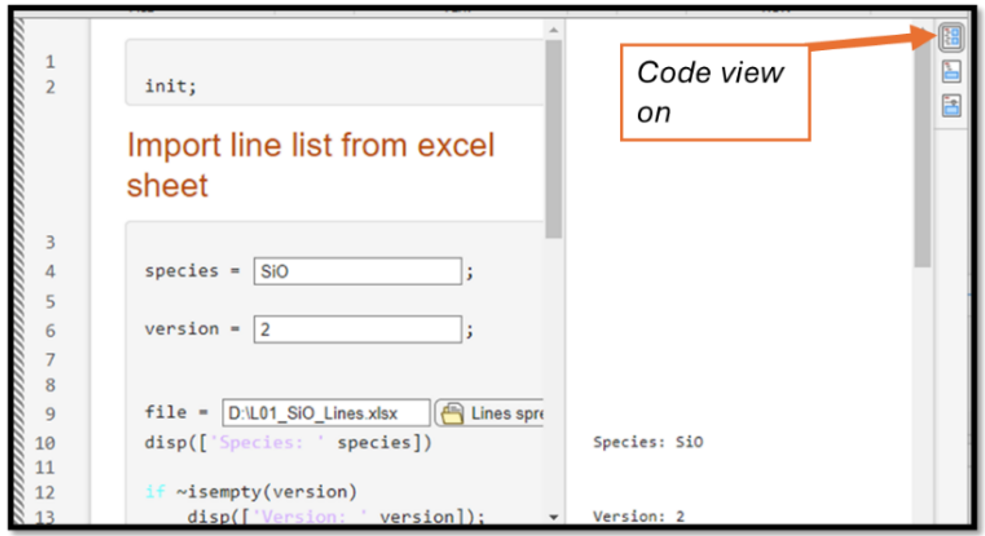Image resolution: width=985 pixels, height=536 pixels.
Task: Click the 'Version: 2' output text
Action: tap(638, 517)
